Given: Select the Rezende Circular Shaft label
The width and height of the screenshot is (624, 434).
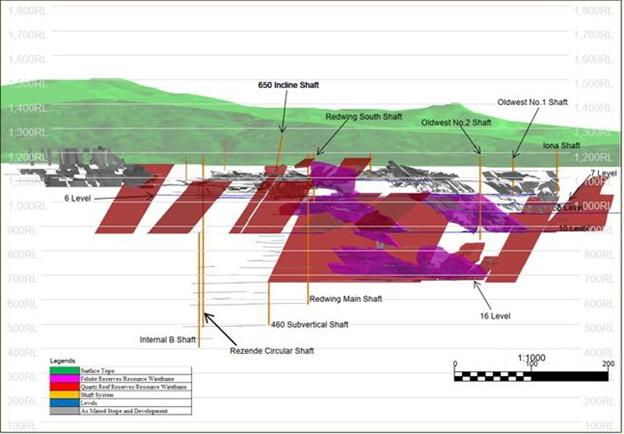Looking at the screenshot, I should [272, 351].
